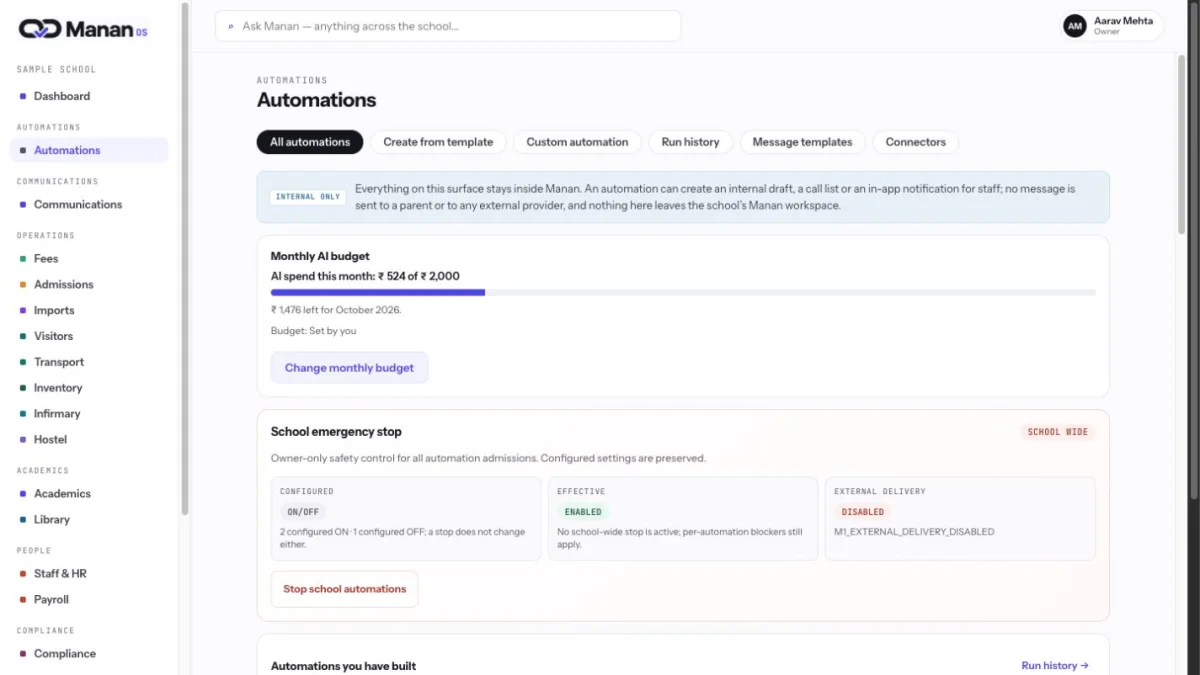Viewport: 1200px width, 675px height.
Task: Click the ON/OFF configured status badge
Action: tap(304, 512)
